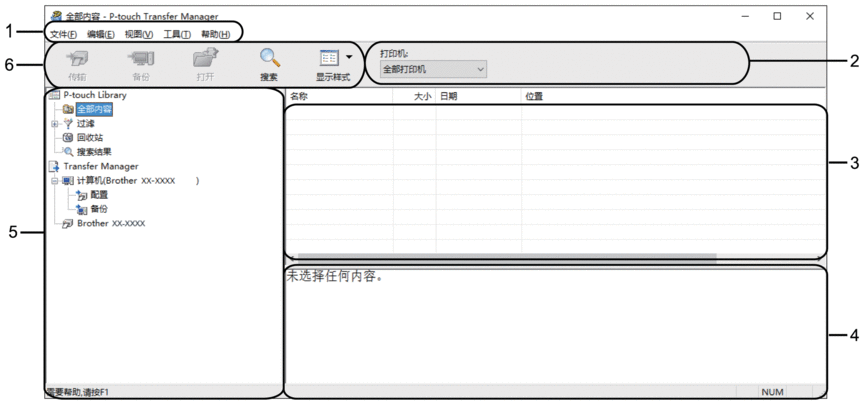Viewport: 864px width, 403px height.
Task: Open the 视图(V) menu
Action: tap(139, 34)
